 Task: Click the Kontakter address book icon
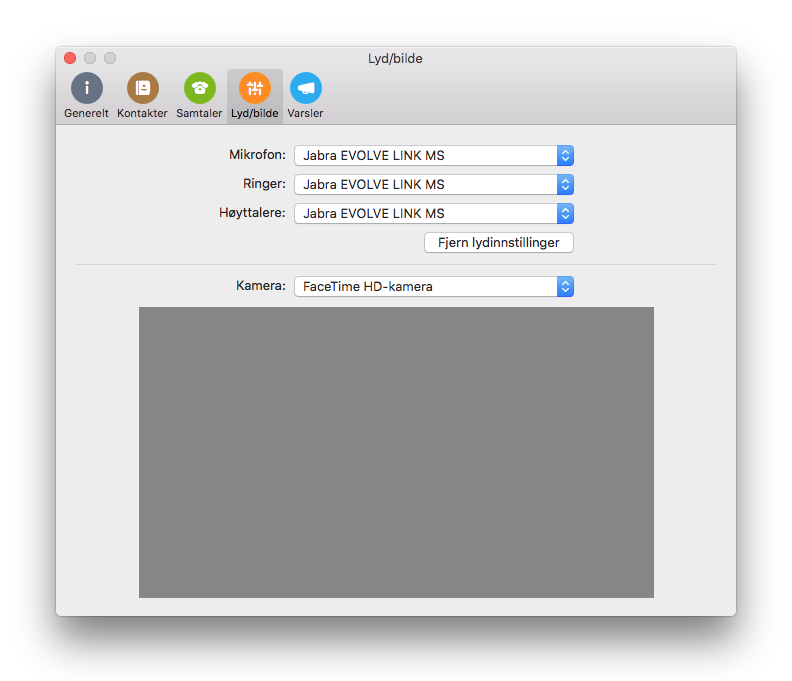143,88
